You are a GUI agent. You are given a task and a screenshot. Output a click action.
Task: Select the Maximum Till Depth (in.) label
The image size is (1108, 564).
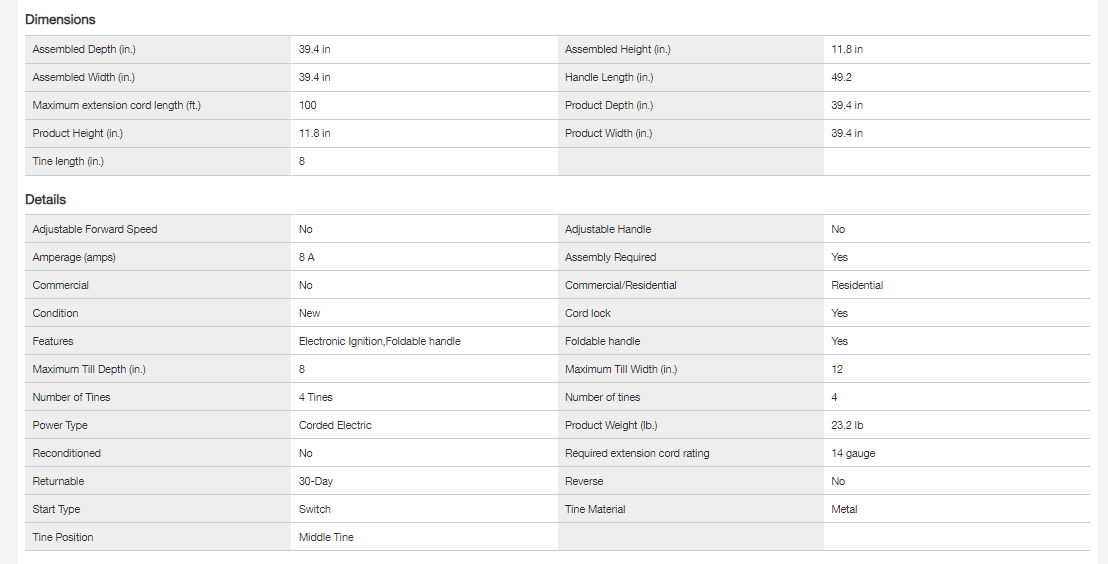[89, 369]
